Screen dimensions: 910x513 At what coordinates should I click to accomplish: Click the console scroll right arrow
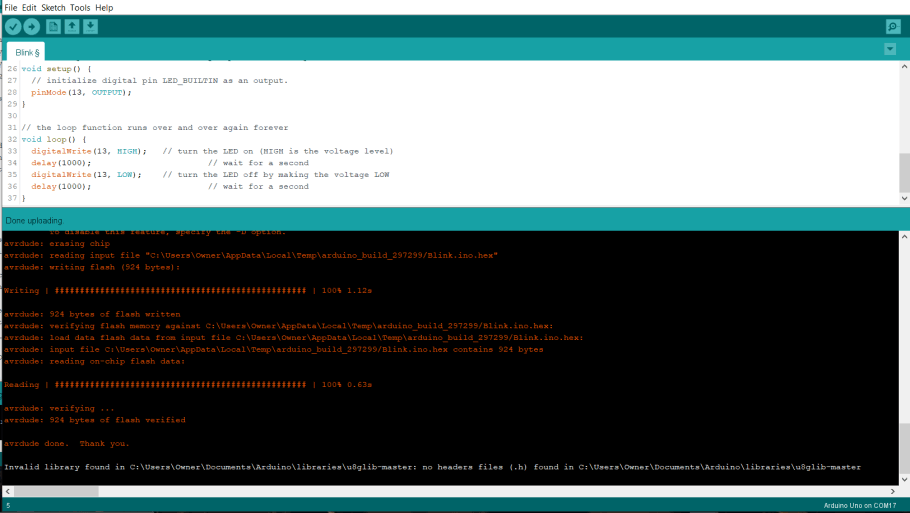[893, 491]
